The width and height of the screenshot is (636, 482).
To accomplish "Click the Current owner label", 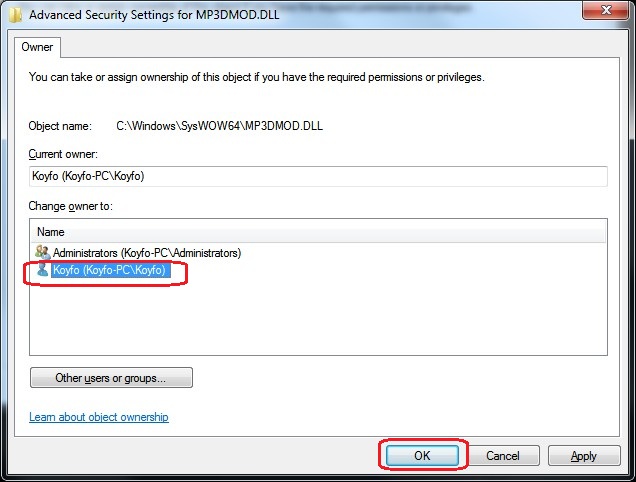I will 63,154.
